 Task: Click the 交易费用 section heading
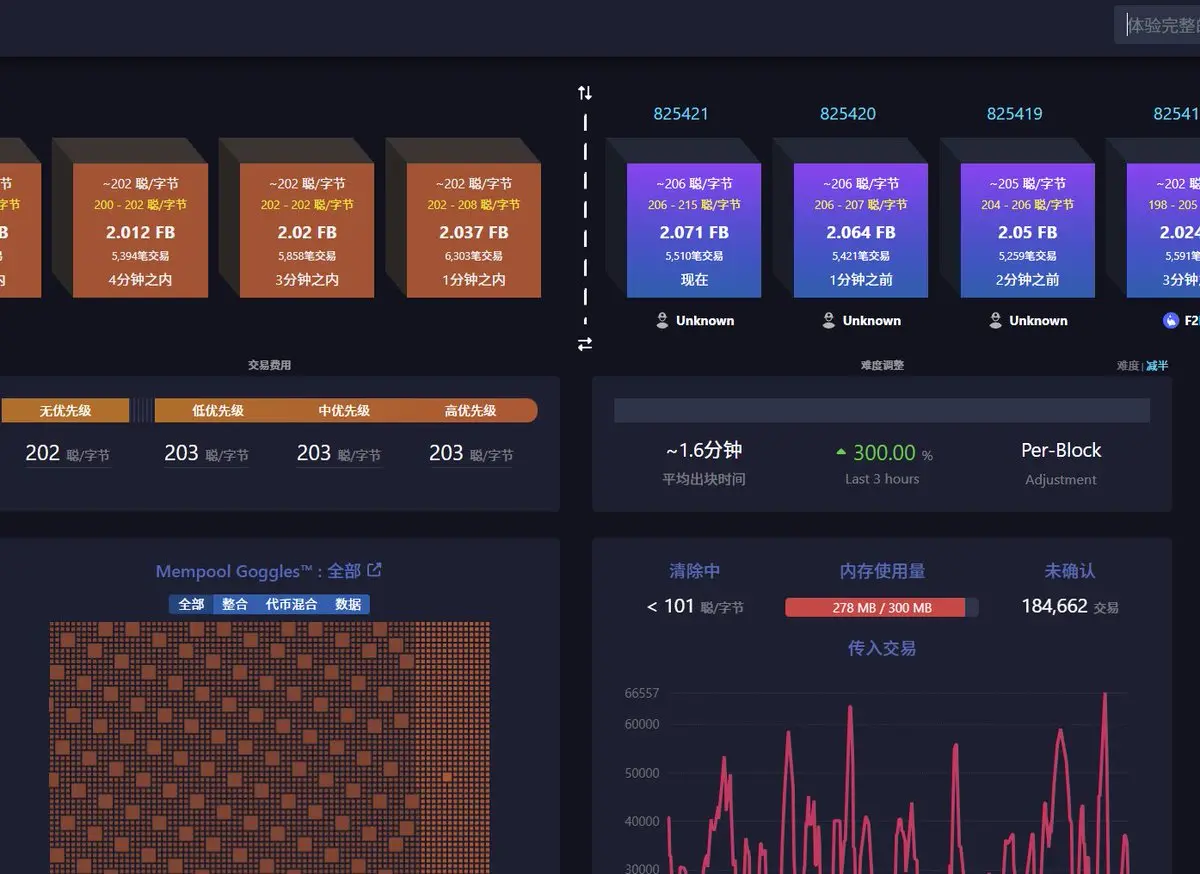point(269,366)
